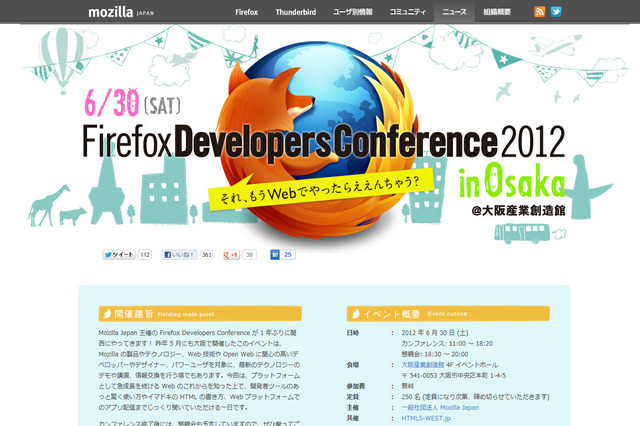Open the RSS feed icon
Screen dimensions: 640x426
coord(540,11)
